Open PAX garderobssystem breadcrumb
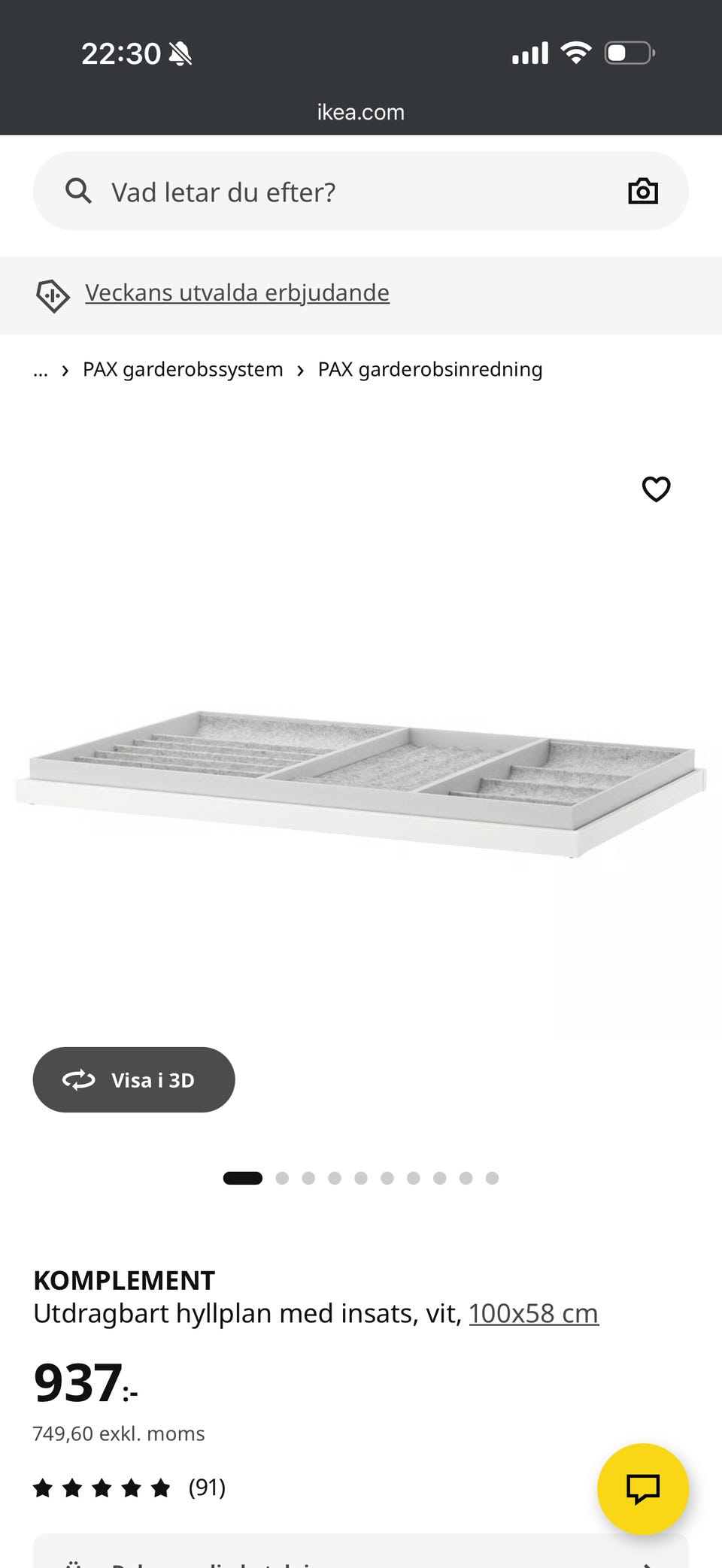 [183, 370]
